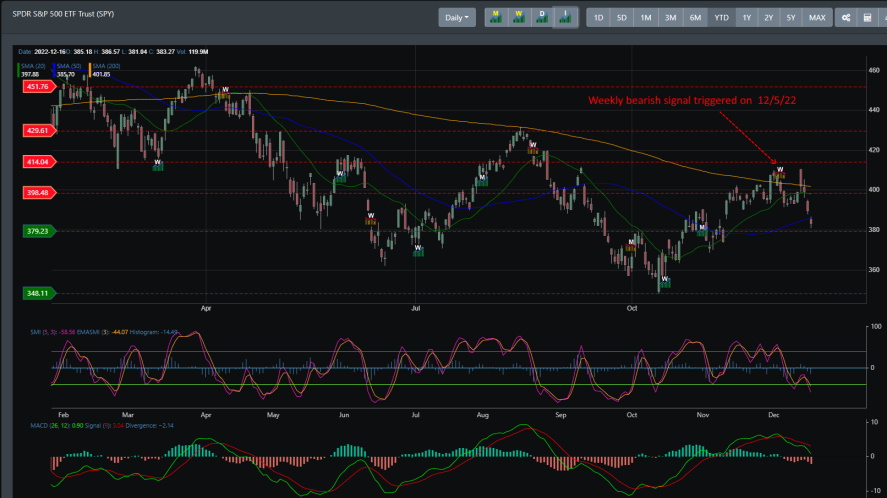Click yellow W signal marker in mid June
Viewport: 887px width, 498px height.
(x=371, y=218)
